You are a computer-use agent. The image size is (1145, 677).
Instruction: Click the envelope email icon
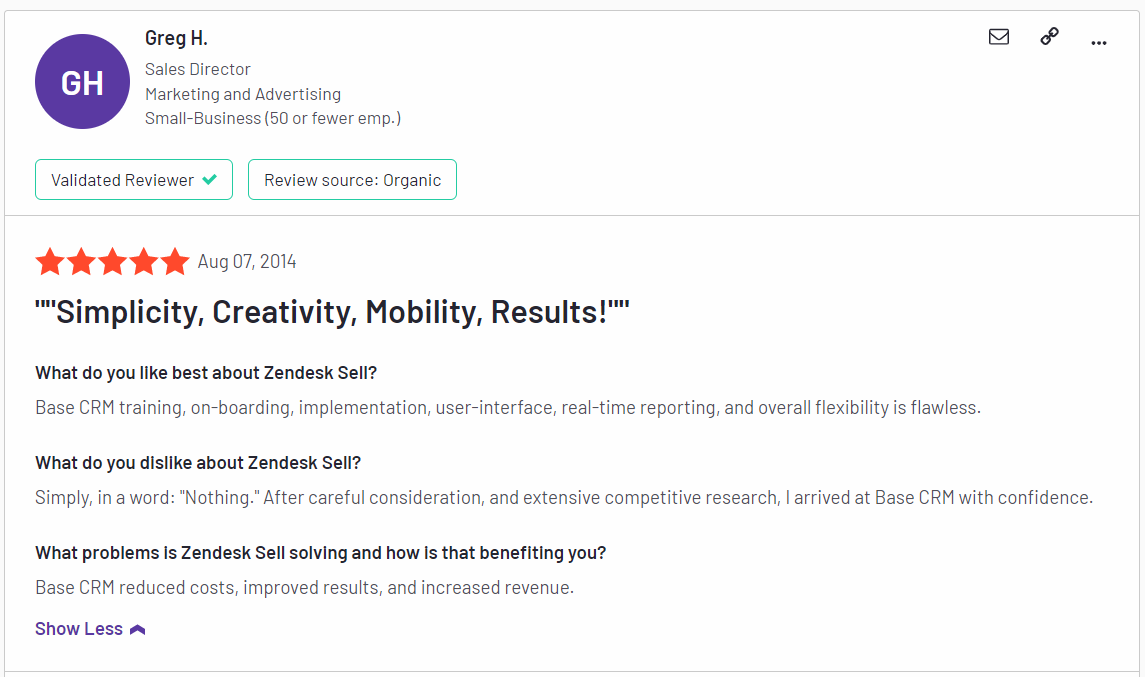pyautogui.click(x=998, y=37)
